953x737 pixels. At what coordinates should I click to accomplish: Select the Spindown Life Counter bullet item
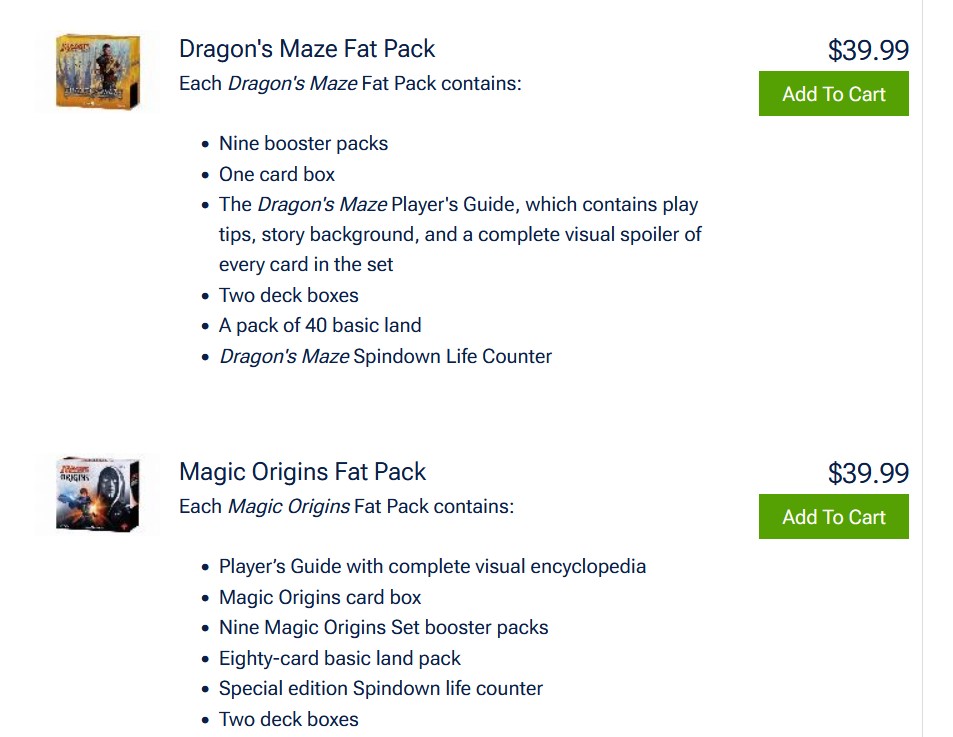tap(385, 356)
